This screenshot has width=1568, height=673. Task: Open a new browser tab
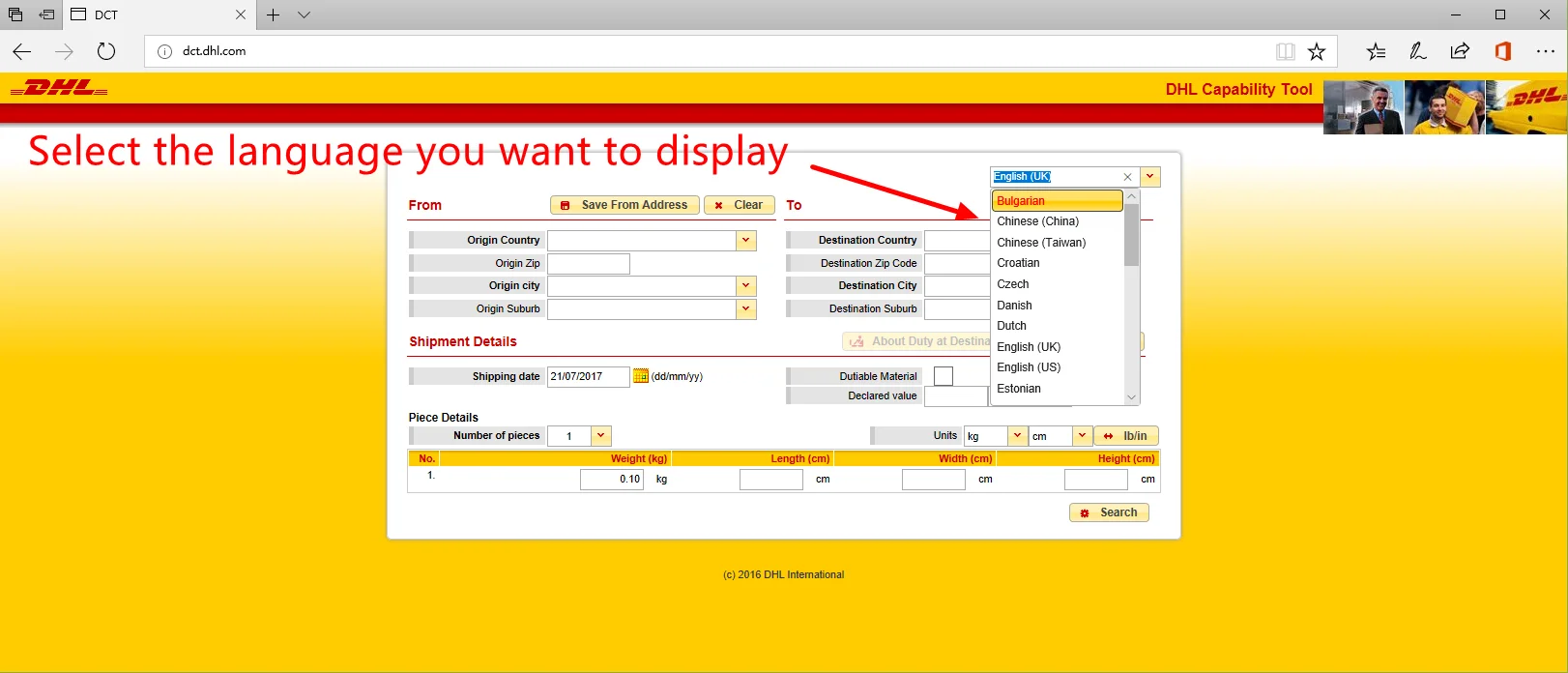point(274,15)
